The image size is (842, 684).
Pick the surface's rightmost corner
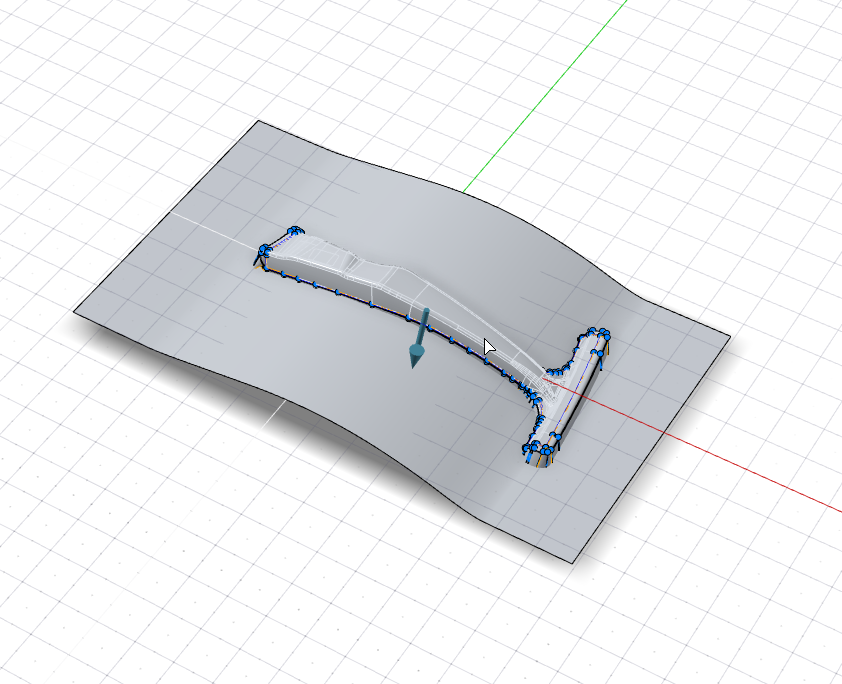pos(731,336)
